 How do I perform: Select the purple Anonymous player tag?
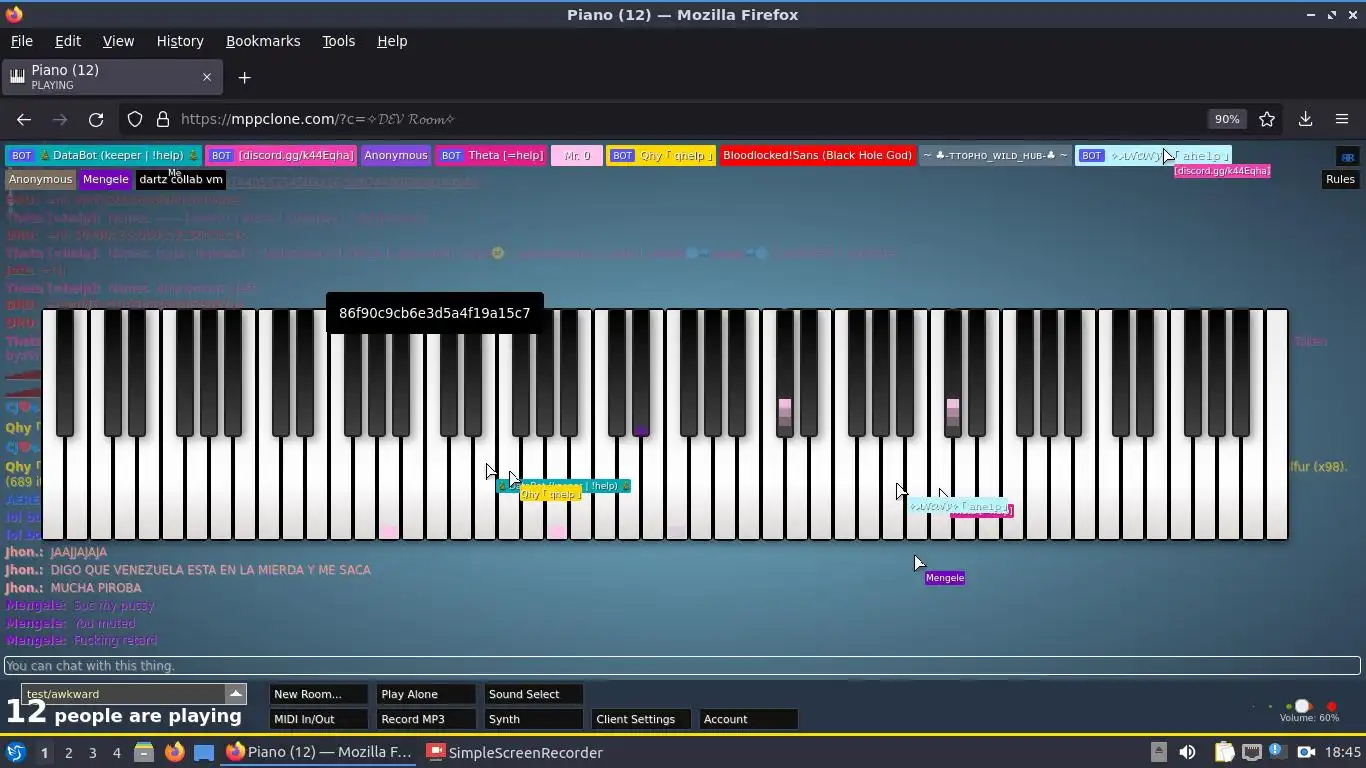click(395, 155)
